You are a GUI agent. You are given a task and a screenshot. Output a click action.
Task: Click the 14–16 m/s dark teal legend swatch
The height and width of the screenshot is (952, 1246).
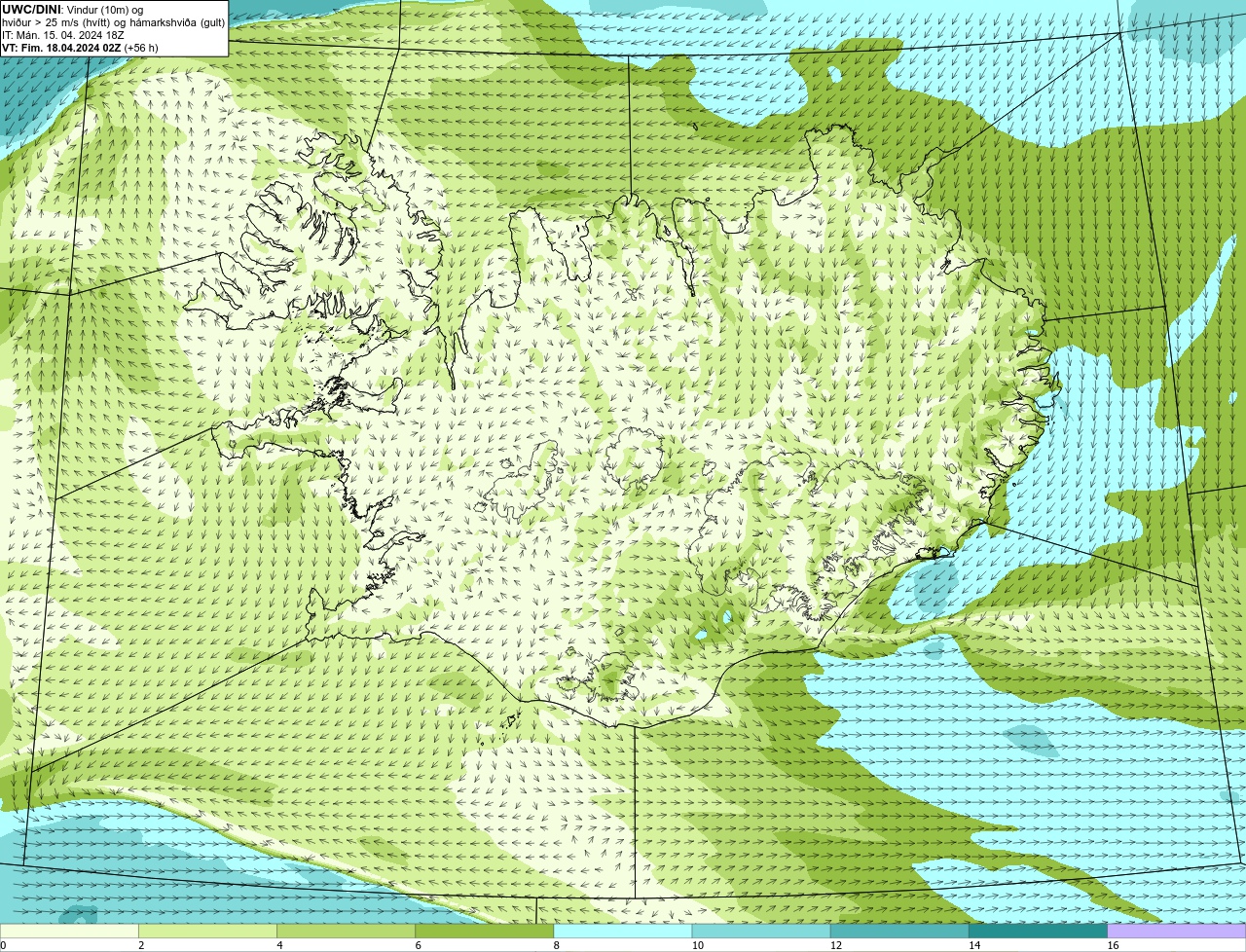point(1038,931)
